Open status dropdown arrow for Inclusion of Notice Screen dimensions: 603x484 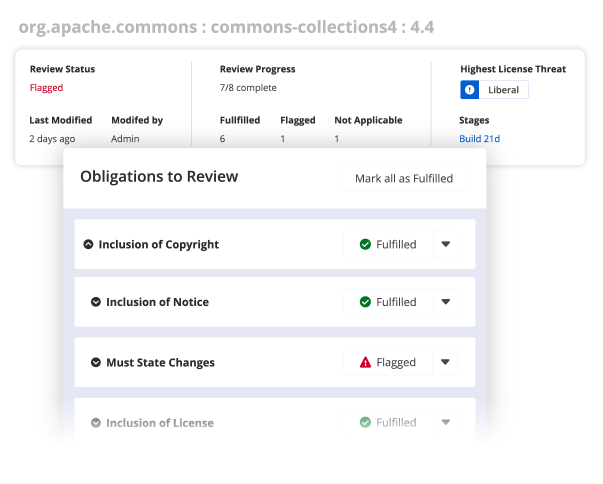point(446,302)
